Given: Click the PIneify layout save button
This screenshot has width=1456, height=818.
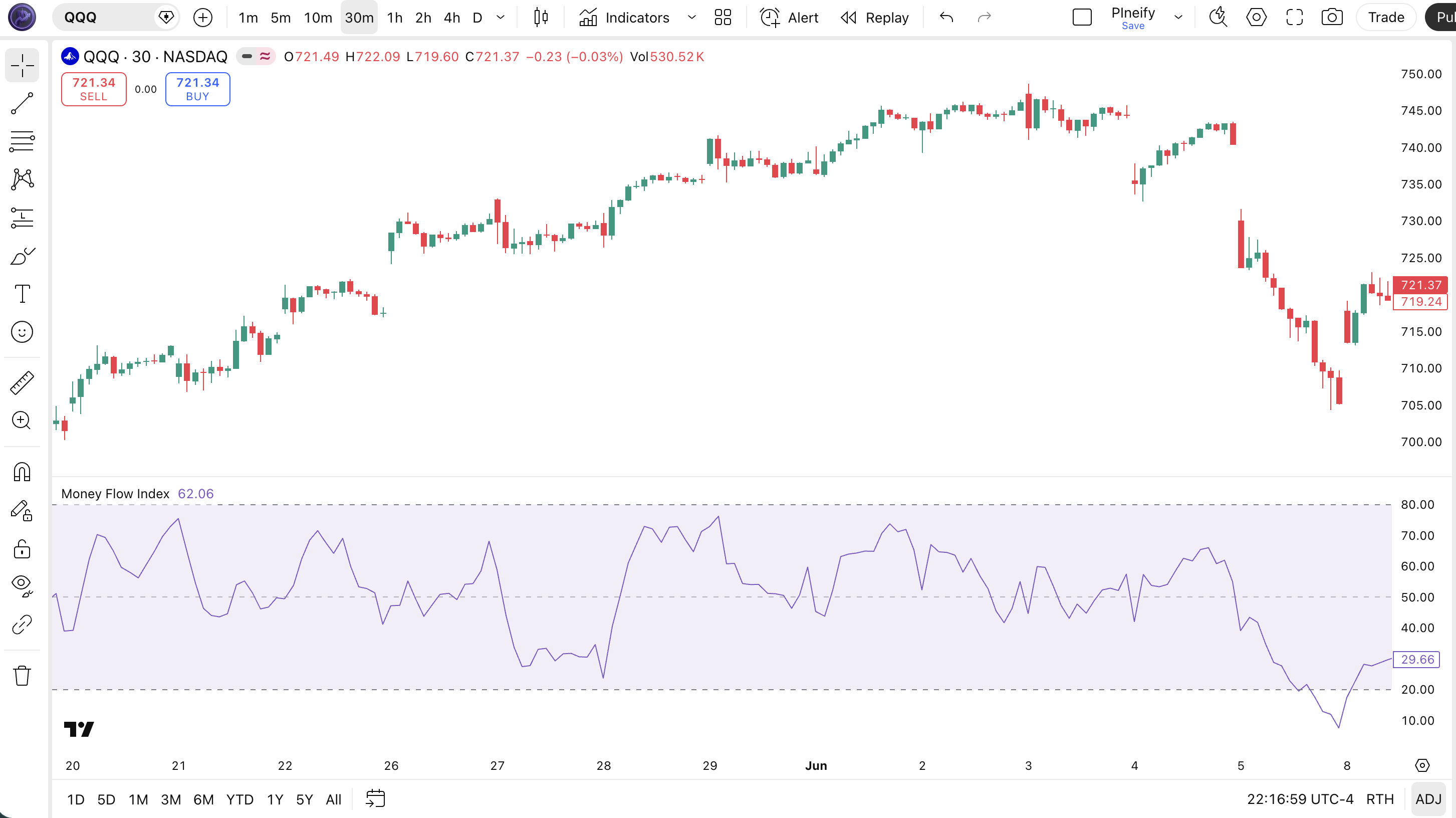Looking at the screenshot, I should (1133, 18).
